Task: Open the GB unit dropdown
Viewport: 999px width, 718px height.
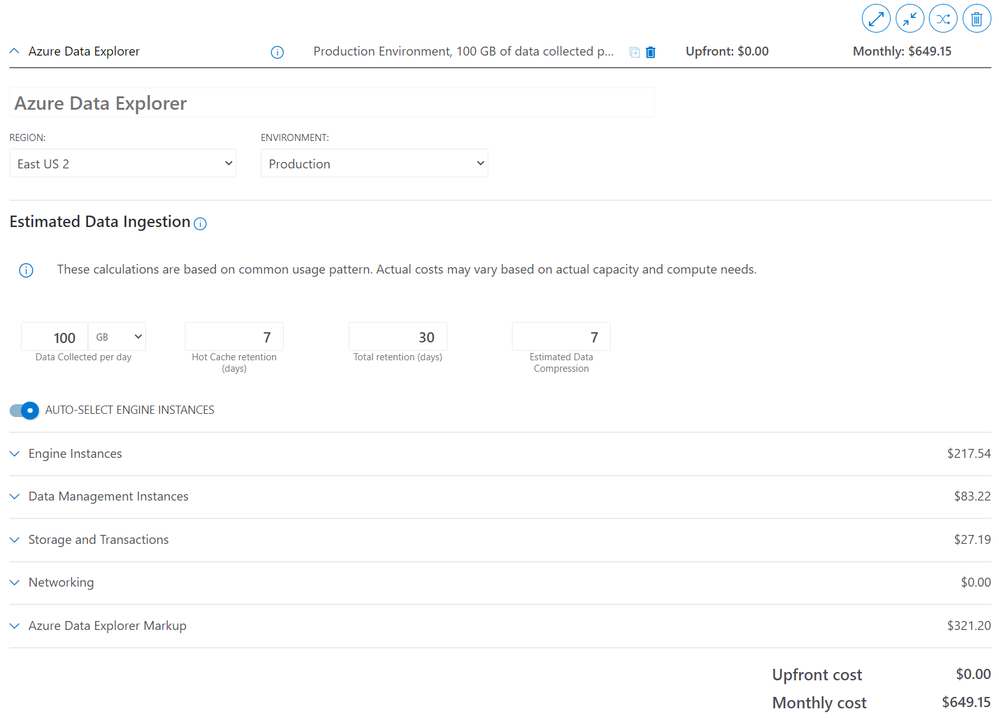Action: [117, 336]
